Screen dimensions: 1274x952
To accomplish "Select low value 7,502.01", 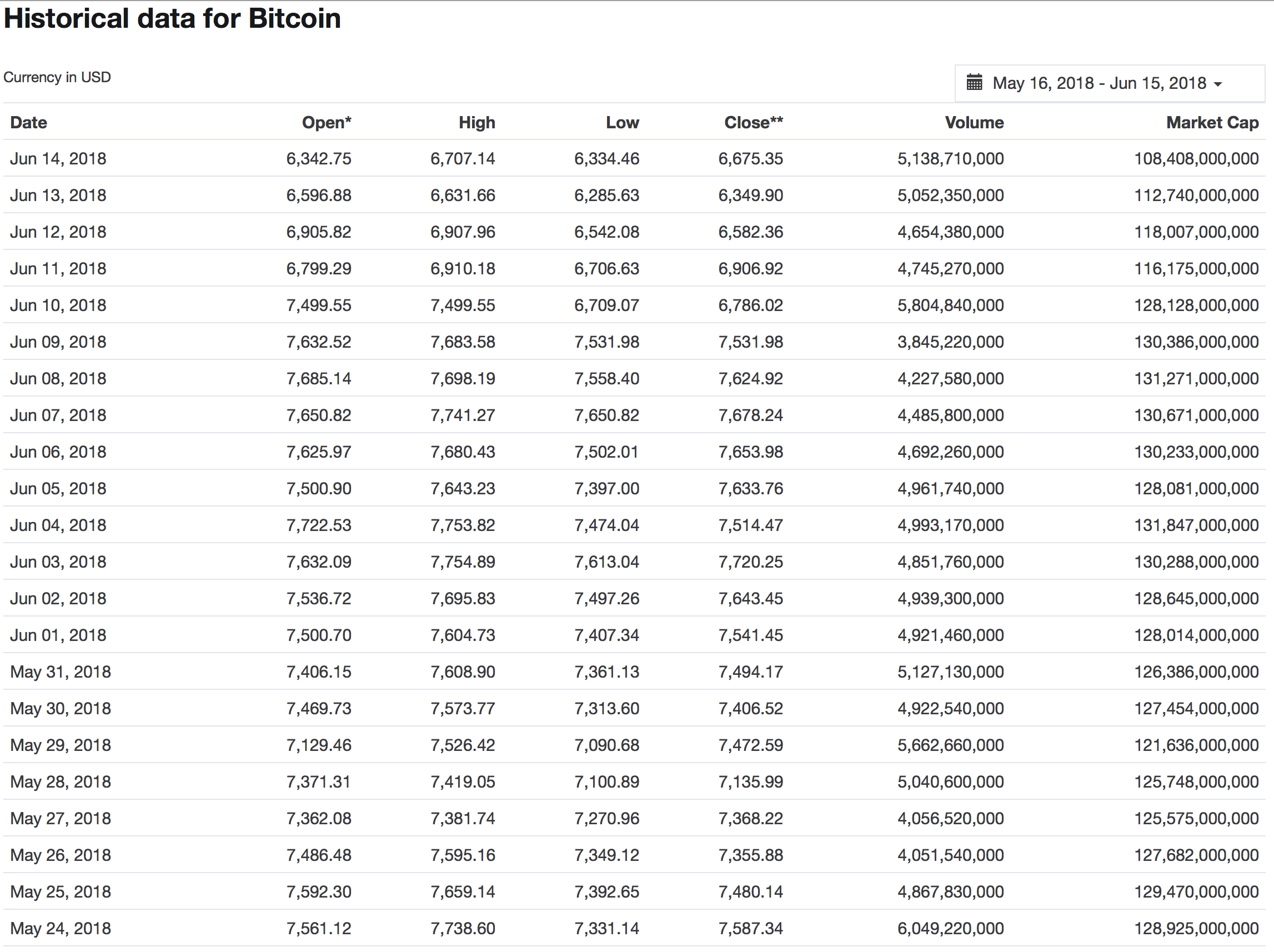I will click(x=606, y=452).
